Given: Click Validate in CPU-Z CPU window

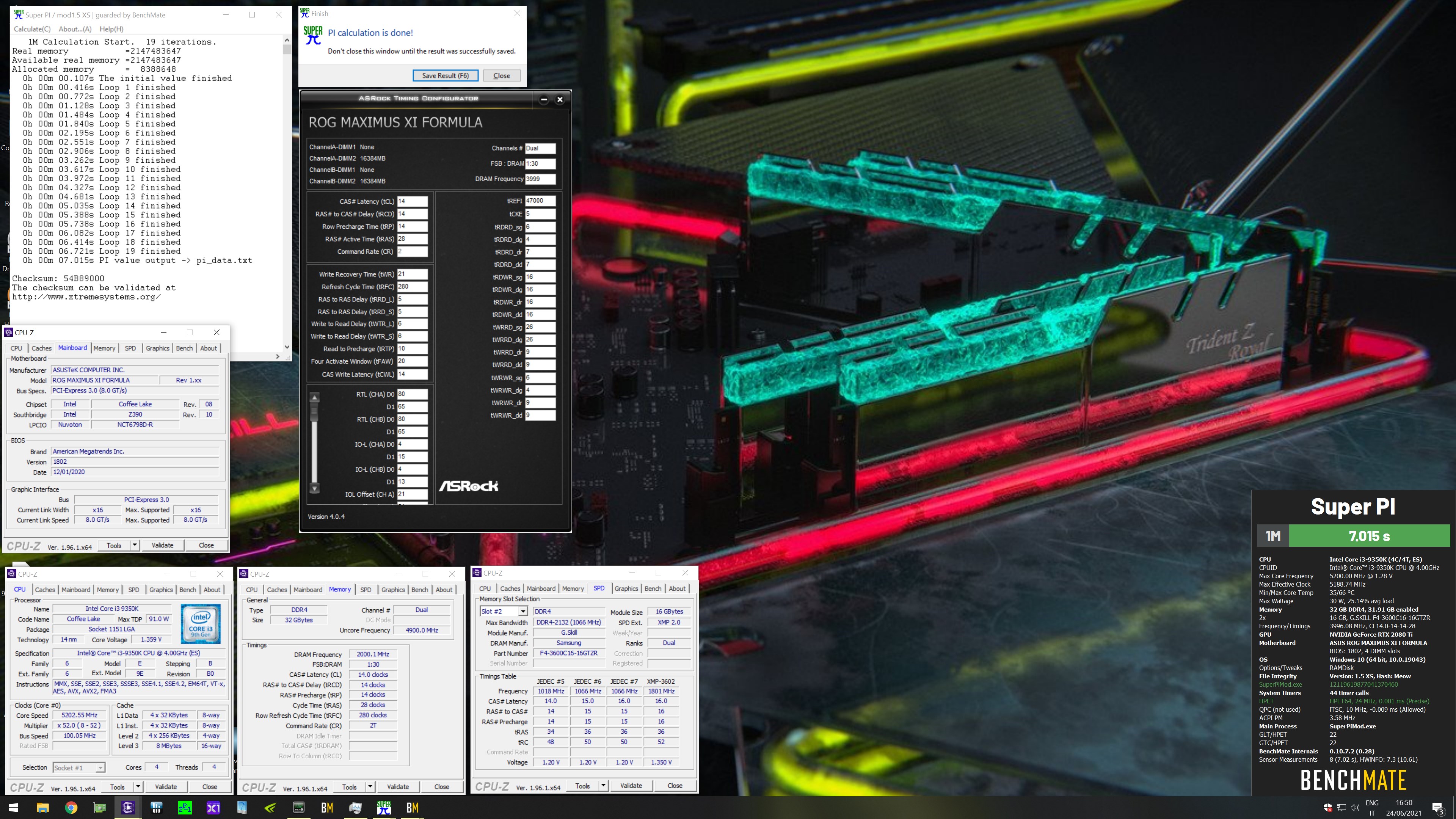Looking at the screenshot, I should 166,787.
